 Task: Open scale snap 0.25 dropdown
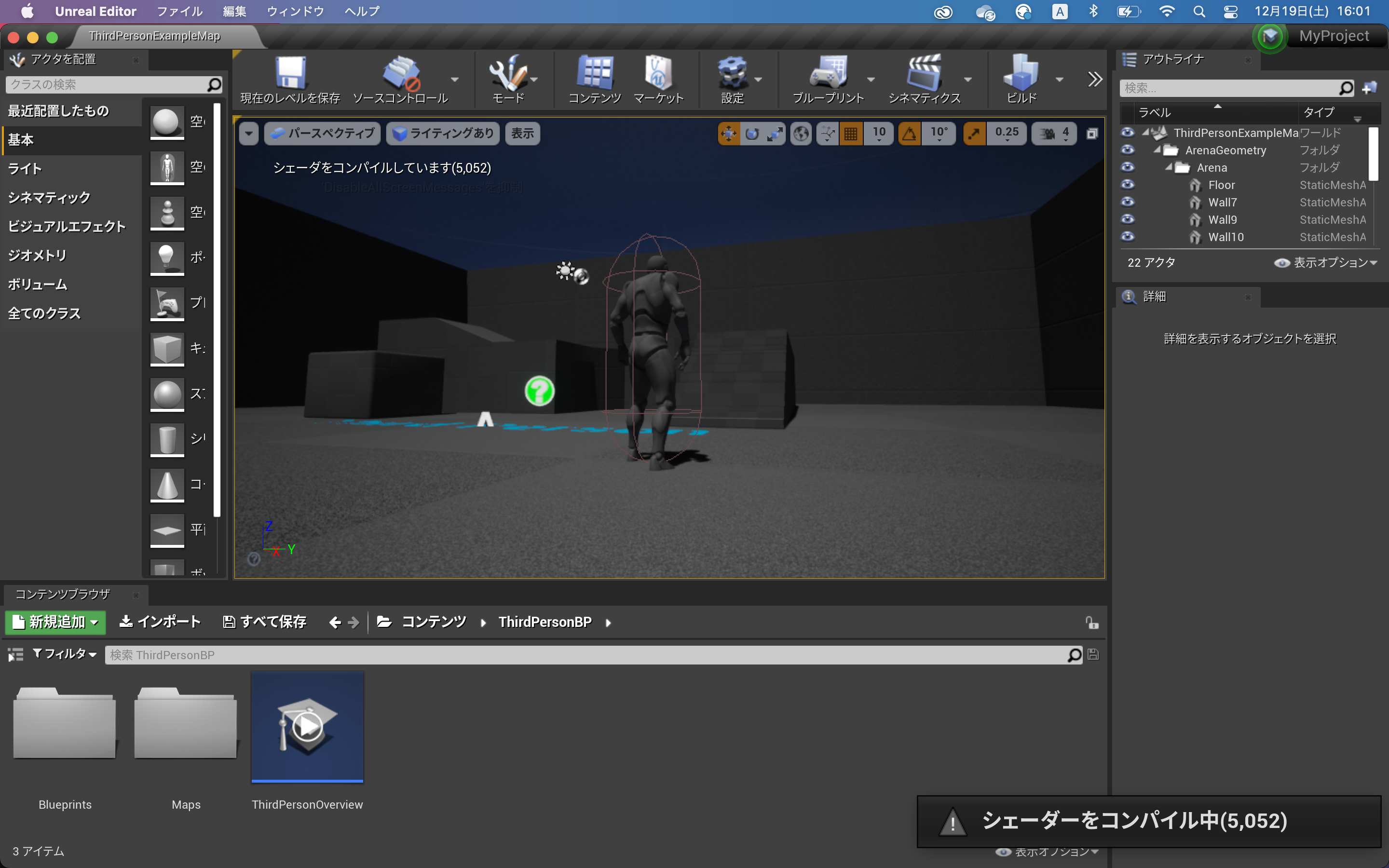[x=1007, y=134]
